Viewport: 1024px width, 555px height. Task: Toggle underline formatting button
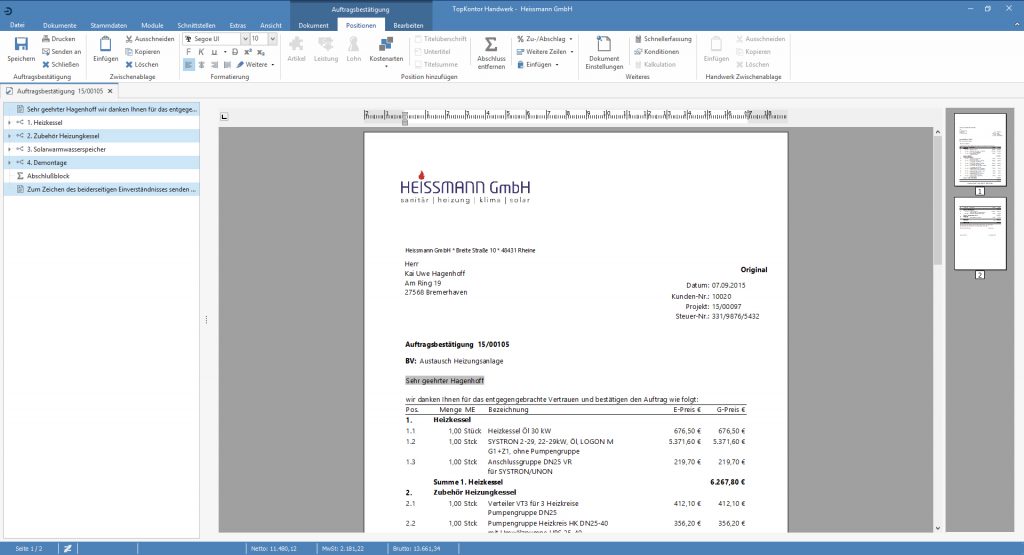coord(214,52)
